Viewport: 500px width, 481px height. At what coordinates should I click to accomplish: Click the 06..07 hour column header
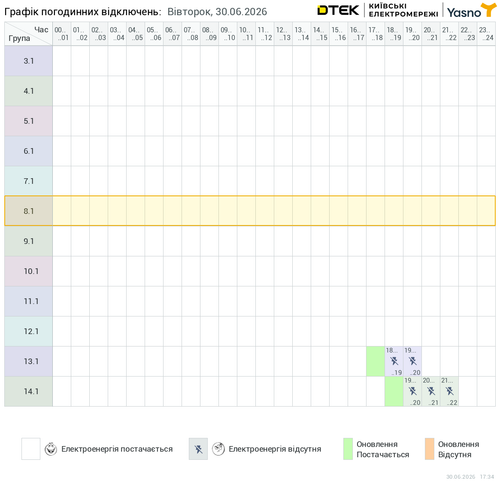[172, 34]
